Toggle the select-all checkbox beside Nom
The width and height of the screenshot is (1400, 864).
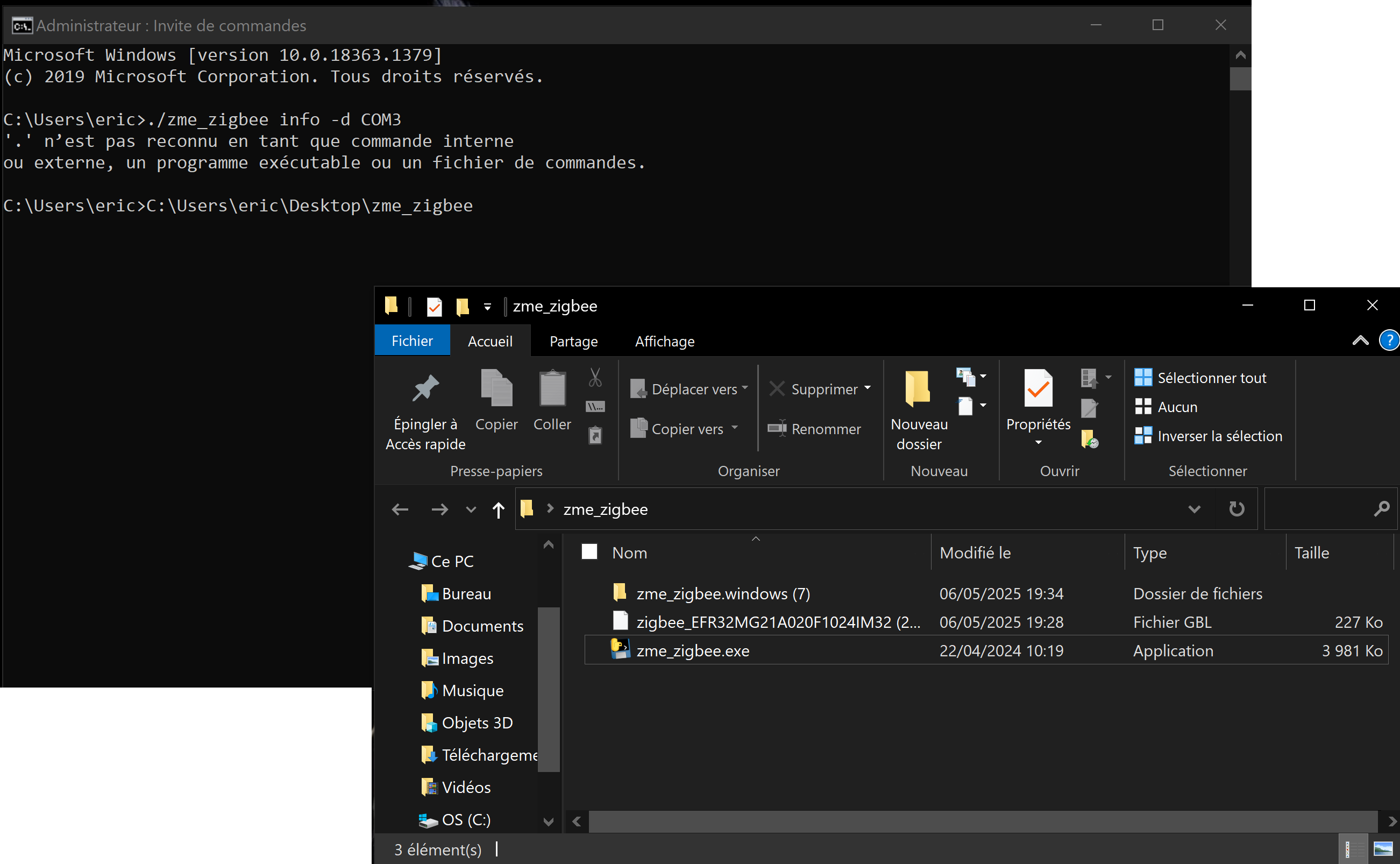click(x=589, y=552)
